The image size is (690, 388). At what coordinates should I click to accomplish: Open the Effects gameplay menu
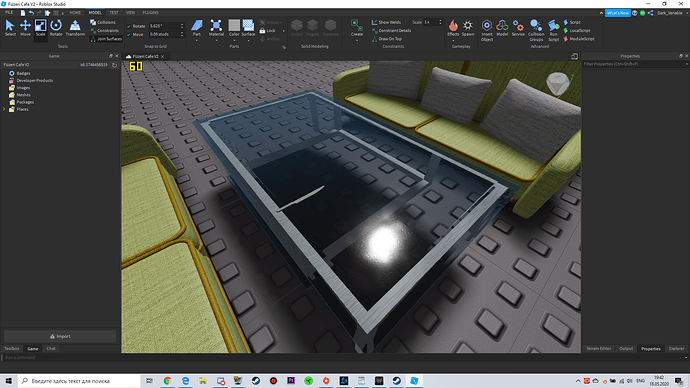[453, 27]
